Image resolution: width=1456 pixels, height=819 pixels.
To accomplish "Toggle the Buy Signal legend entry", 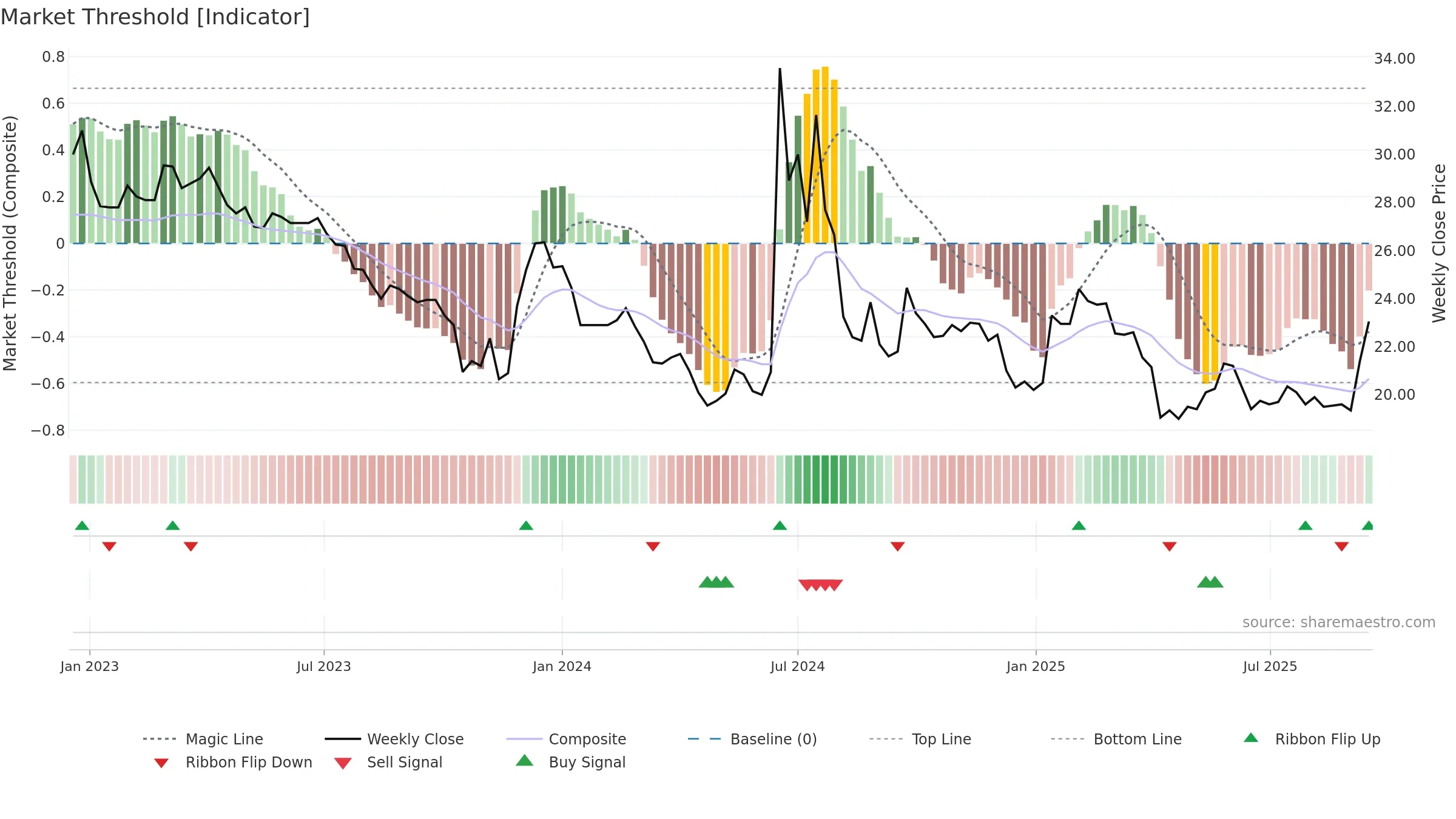I will (570, 762).
